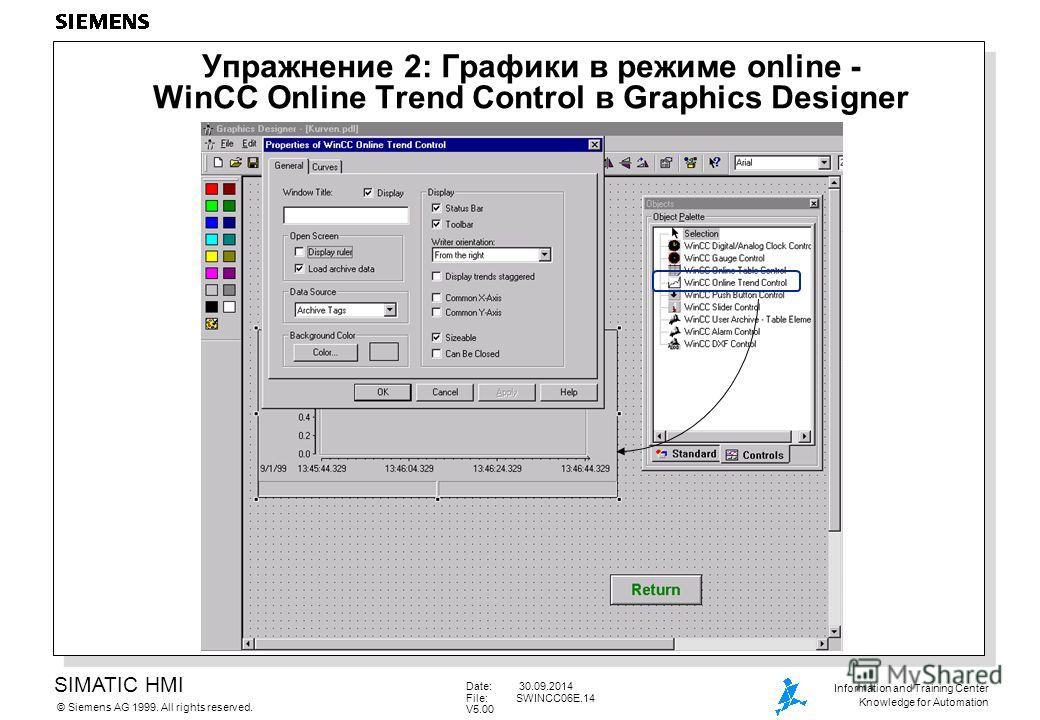The height and width of the screenshot is (720, 1040).
Task: Toggle the Sizeable checkbox
Action: (436, 337)
